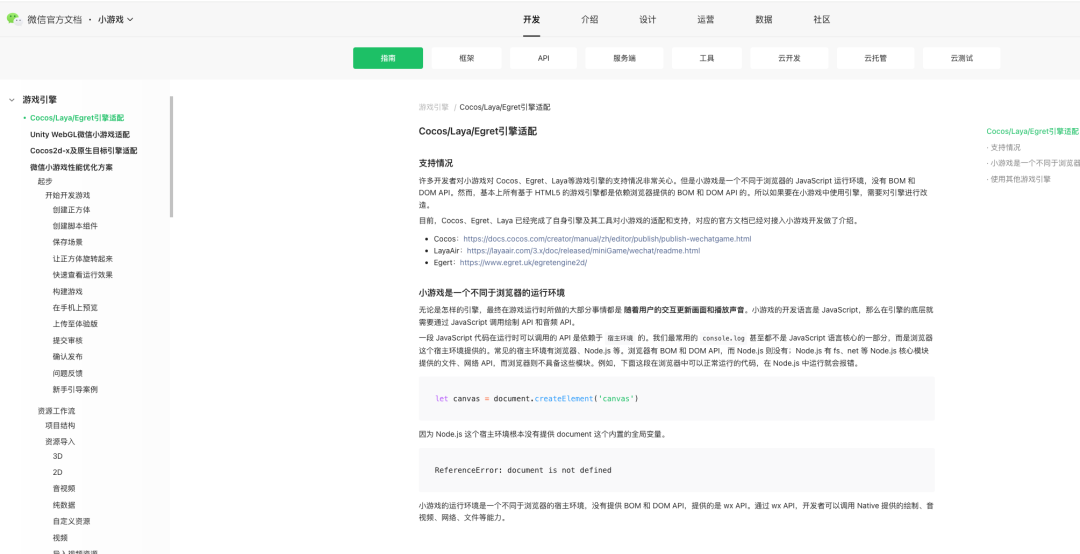Image resolution: width=1080 pixels, height=554 pixels.
Task: Open the 框架 section button
Action: [466, 58]
